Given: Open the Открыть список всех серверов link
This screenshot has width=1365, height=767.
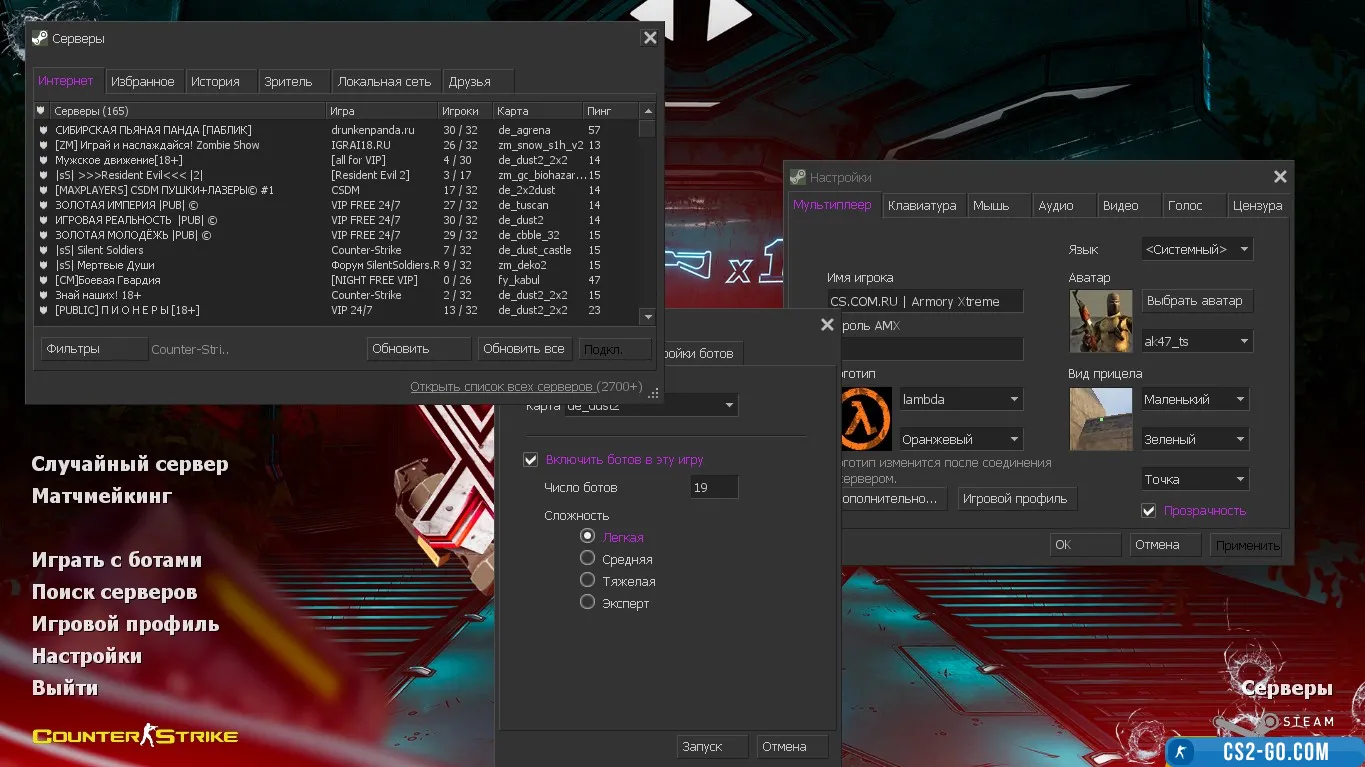Looking at the screenshot, I should pos(502,387).
